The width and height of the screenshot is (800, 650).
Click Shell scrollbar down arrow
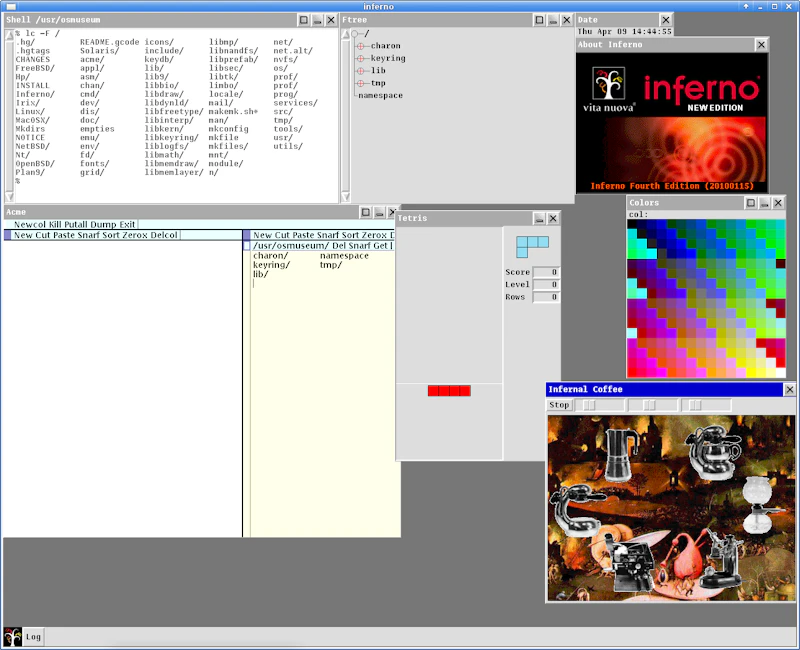point(9,196)
